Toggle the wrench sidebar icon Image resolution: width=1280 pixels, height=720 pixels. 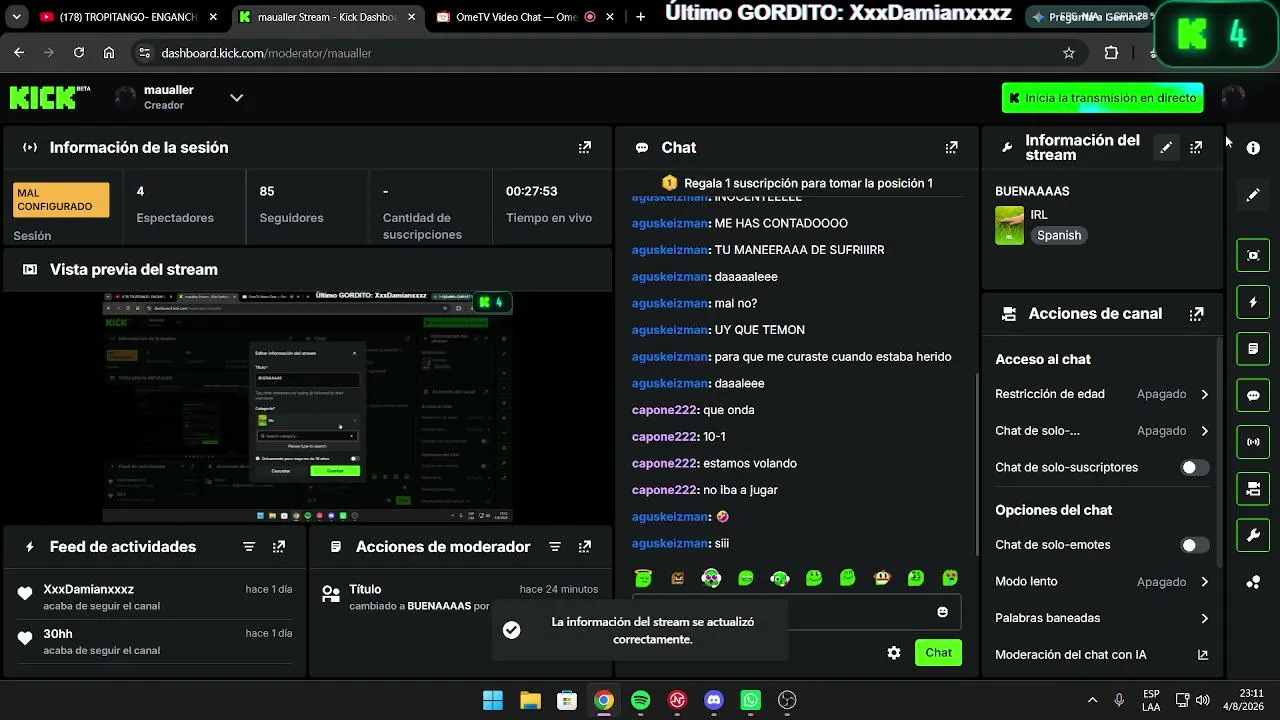coord(1253,536)
